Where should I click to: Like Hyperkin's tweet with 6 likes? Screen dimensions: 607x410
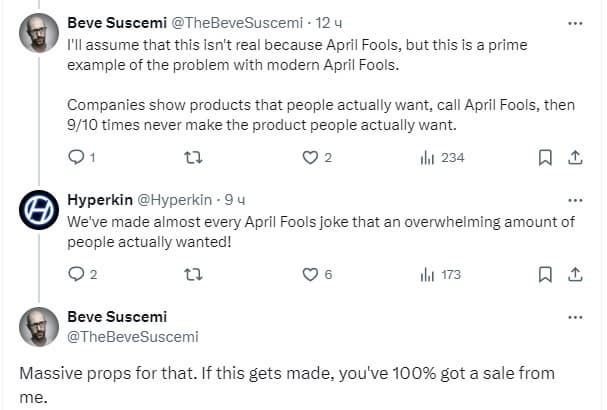click(x=310, y=274)
